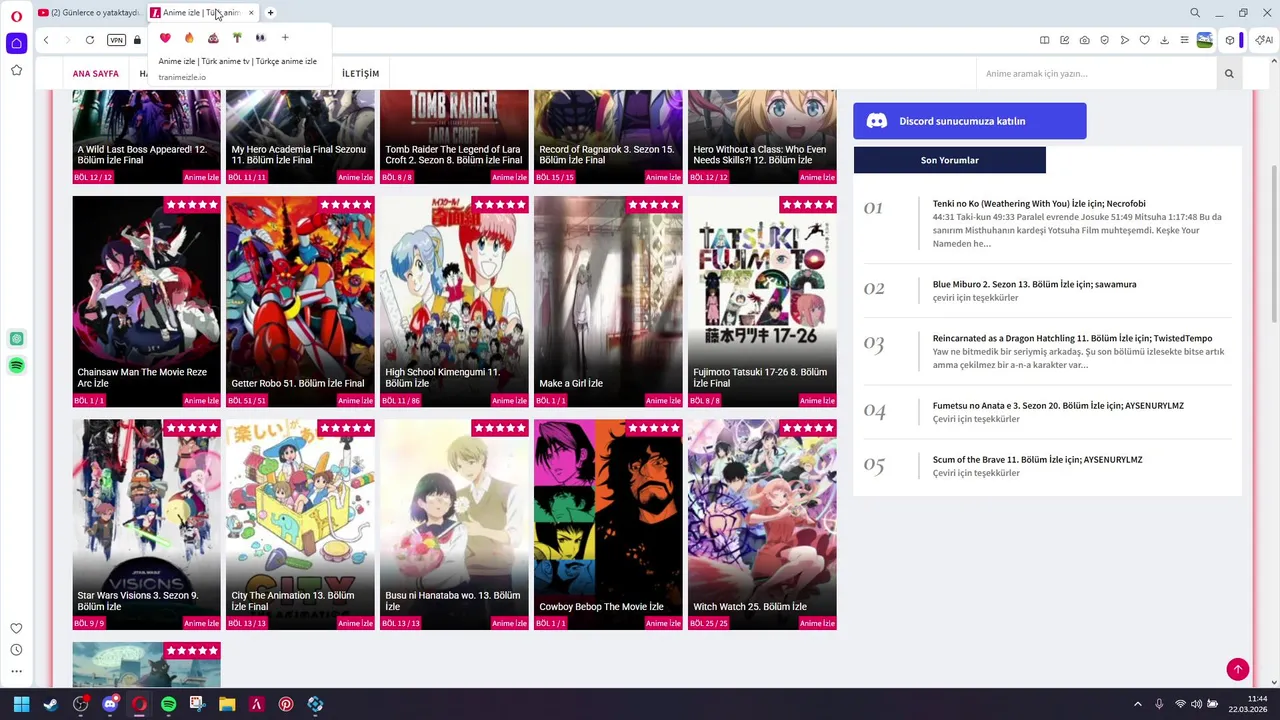This screenshot has width=1280, height=720.
Task: Open history clock icon in sidebar
Action: click(16, 650)
